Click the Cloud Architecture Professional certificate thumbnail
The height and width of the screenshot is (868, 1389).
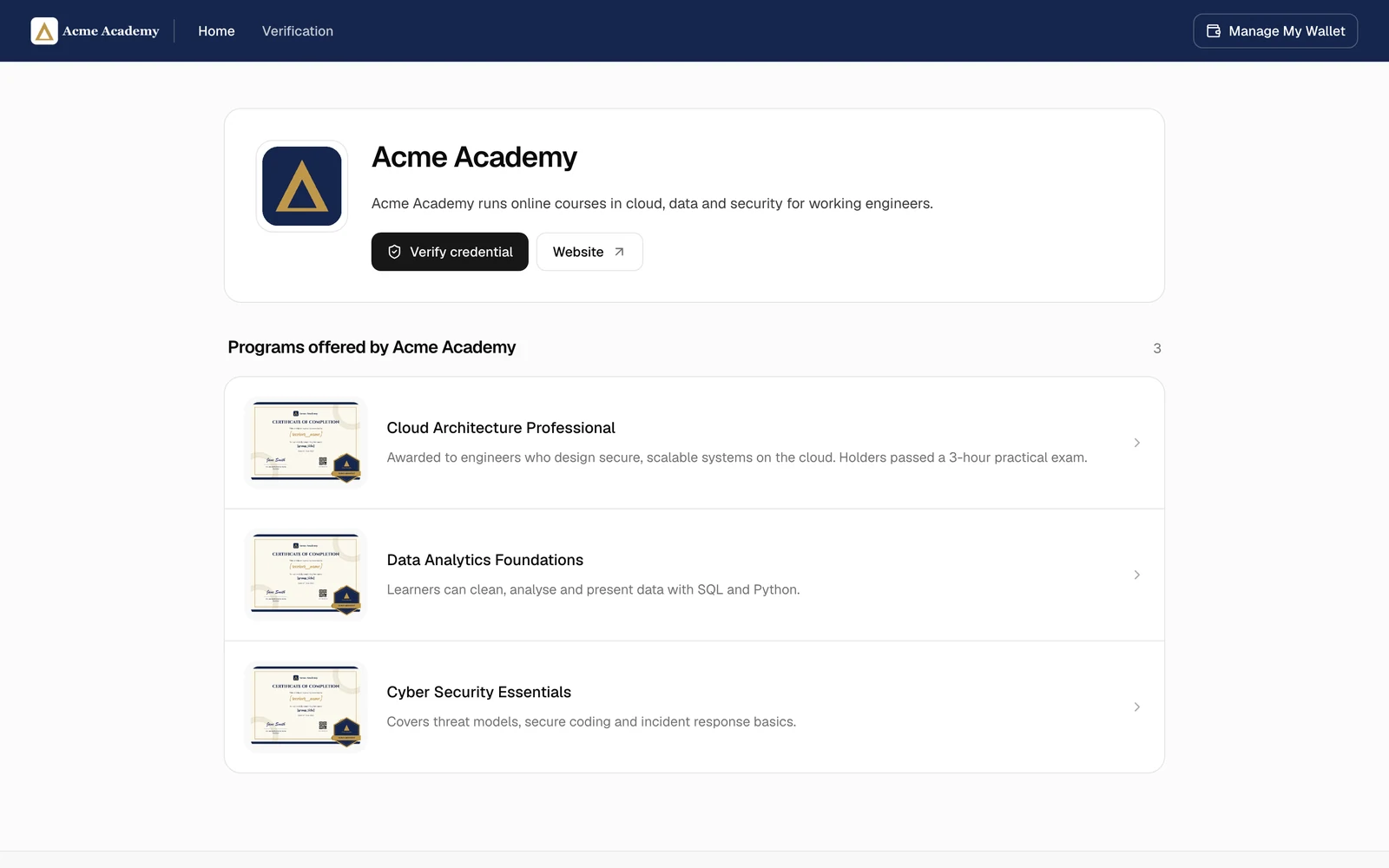[306, 443]
